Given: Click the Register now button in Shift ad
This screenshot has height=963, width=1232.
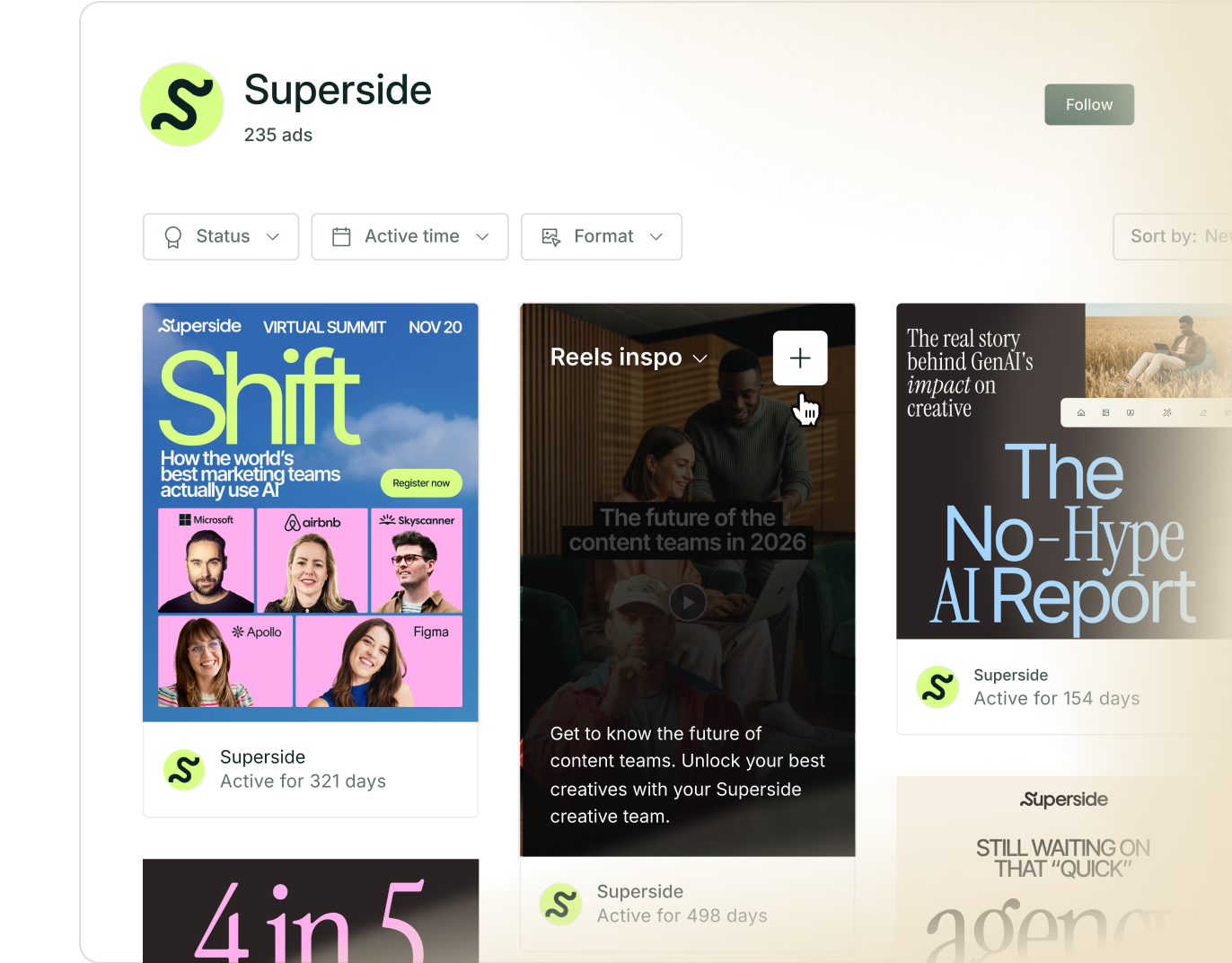Looking at the screenshot, I should pos(421,483).
